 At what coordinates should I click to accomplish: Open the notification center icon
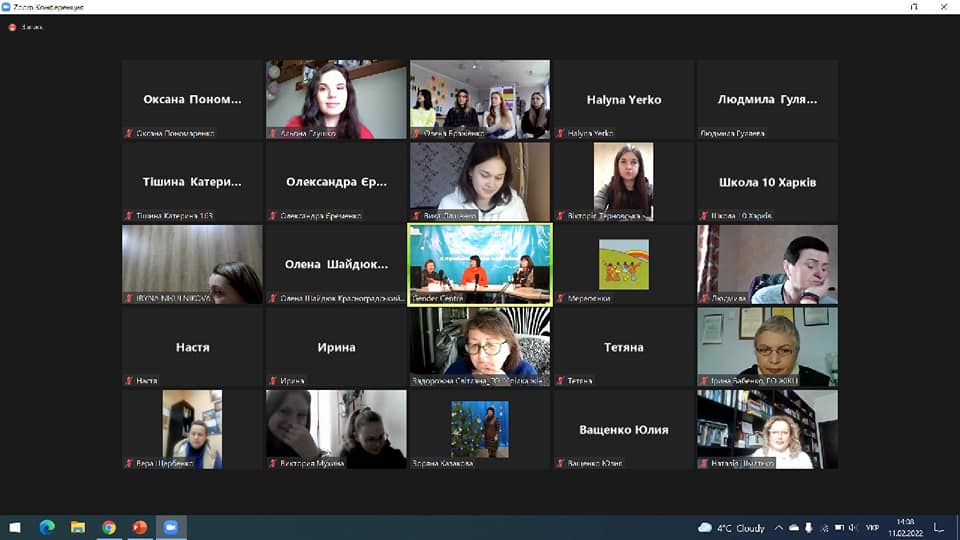tap(939, 528)
